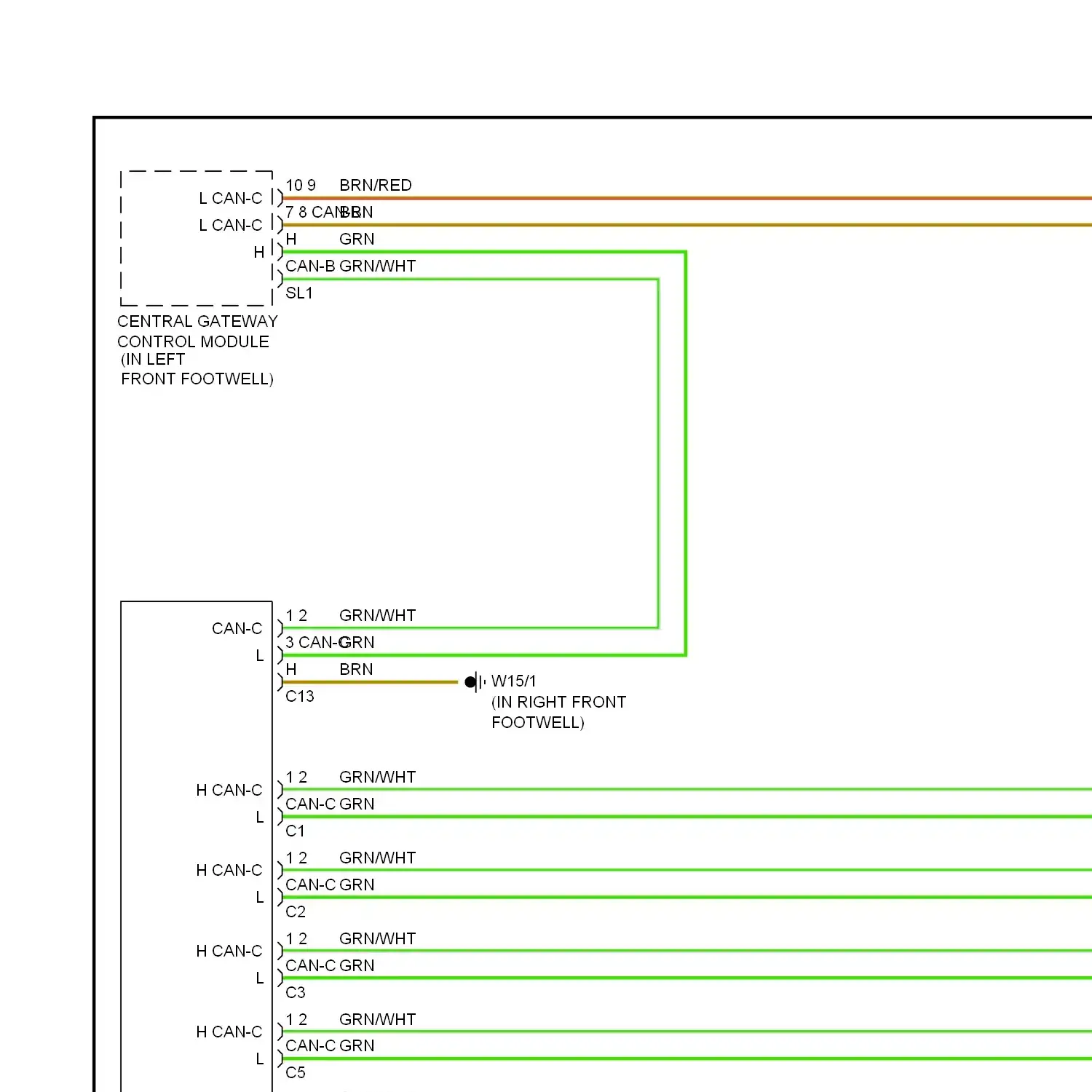Image resolution: width=1092 pixels, height=1092 pixels.
Task: Click the brown wire going to W15/1 ground
Action: [370, 682]
